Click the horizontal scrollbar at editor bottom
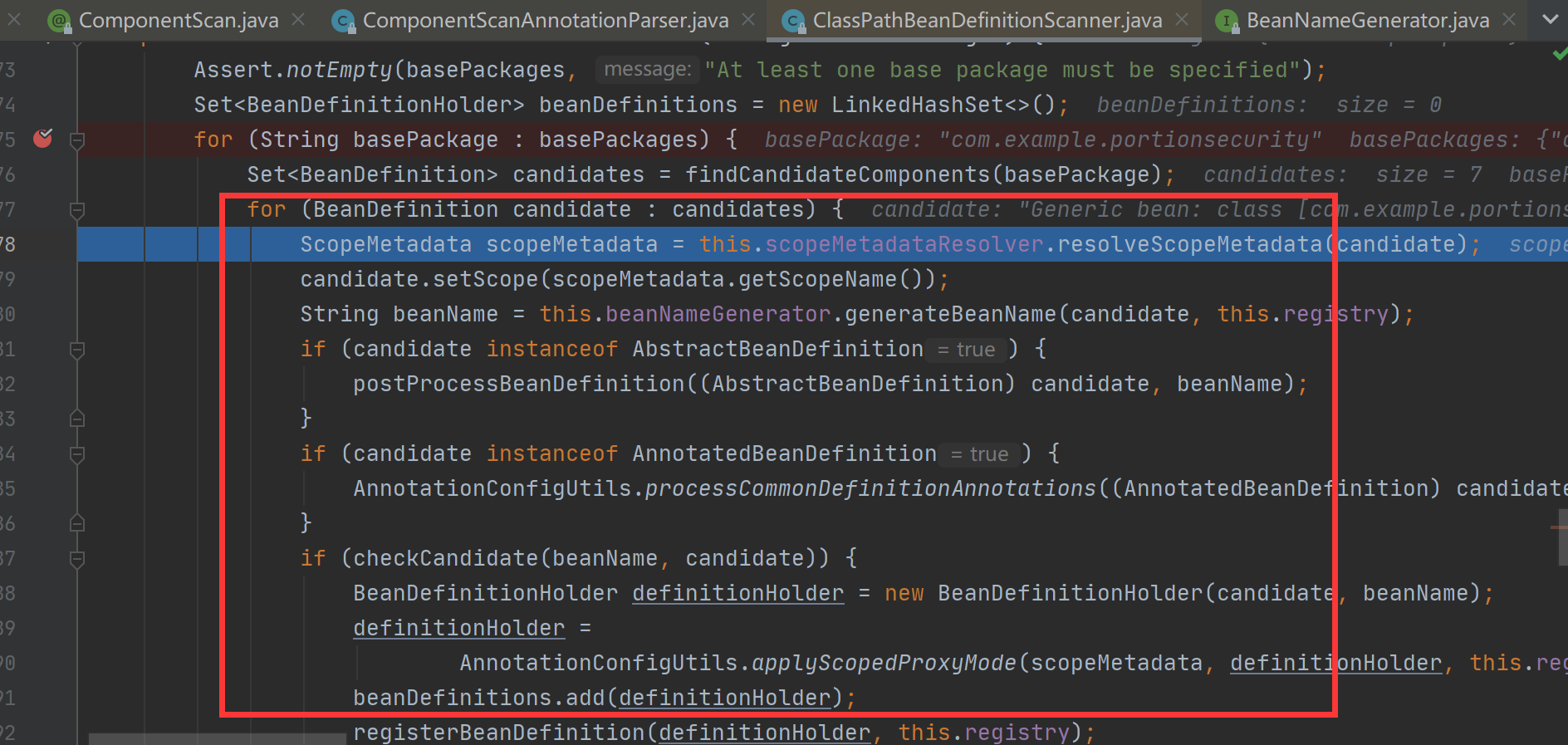This screenshot has height=745, width=1568. click(218, 739)
